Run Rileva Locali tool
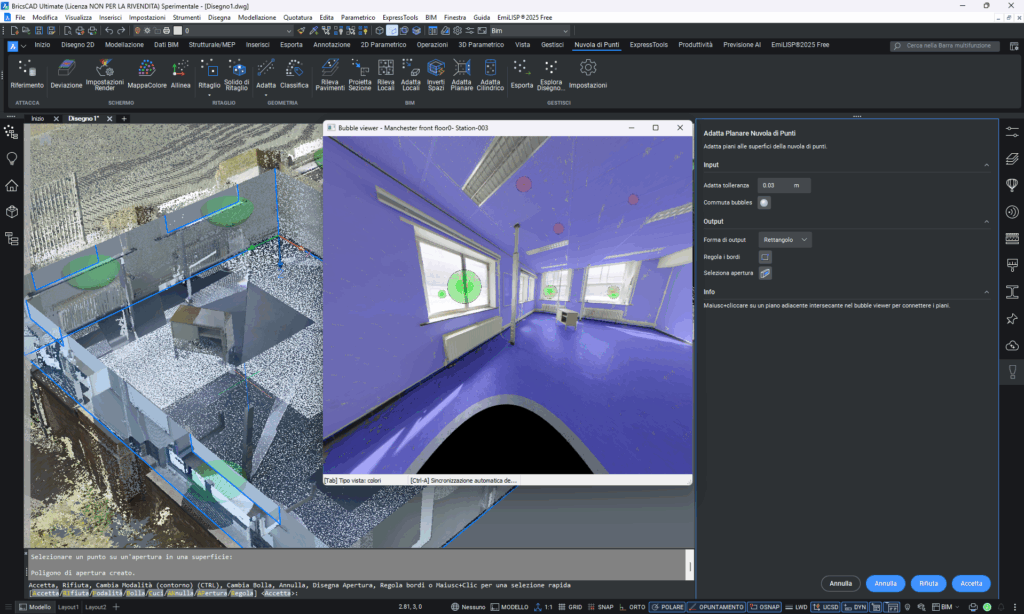The width and height of the screenshot is (1024, 614). coord(385,74)
